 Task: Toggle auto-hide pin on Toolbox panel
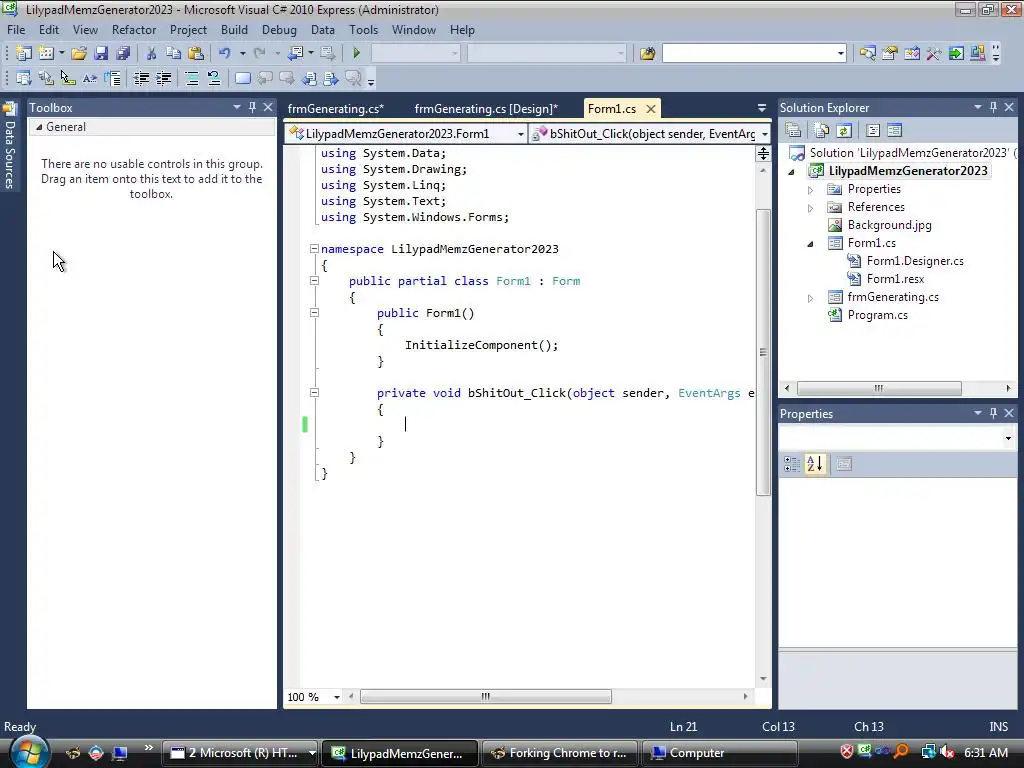click(252, 107)
